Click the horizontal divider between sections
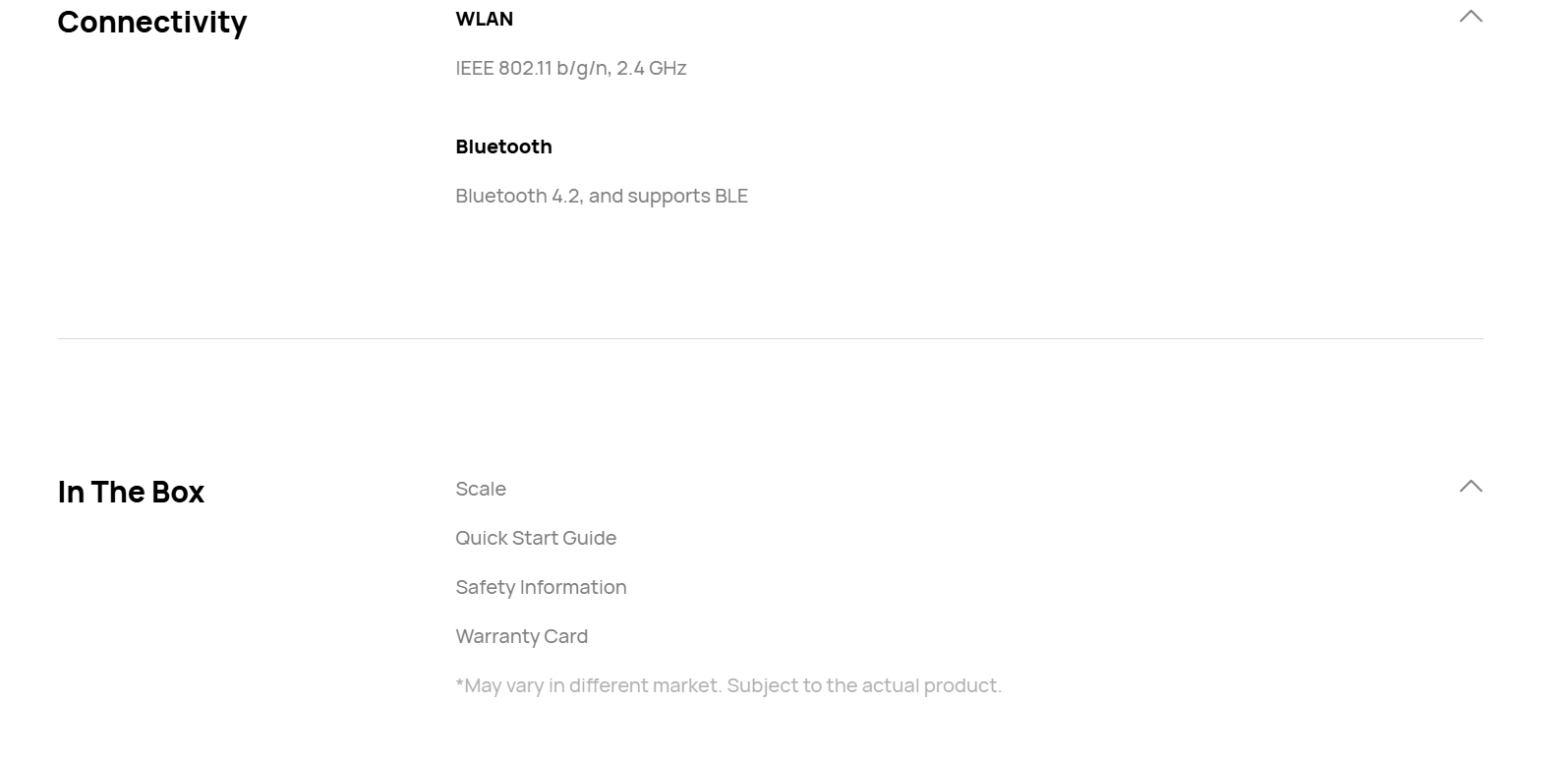Image resolution: width=1568 pixels, height=763 pixels. (x=770, y=338)
